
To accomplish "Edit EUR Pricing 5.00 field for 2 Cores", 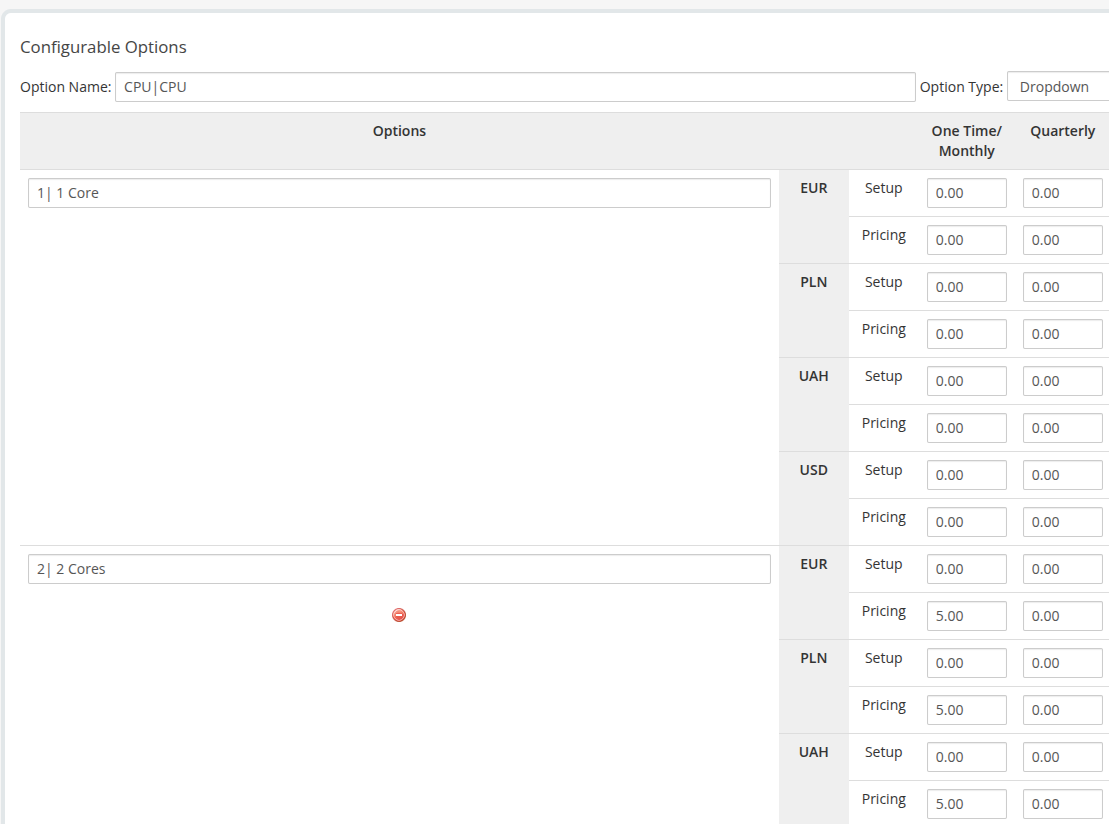I will (x=966, y=615).
